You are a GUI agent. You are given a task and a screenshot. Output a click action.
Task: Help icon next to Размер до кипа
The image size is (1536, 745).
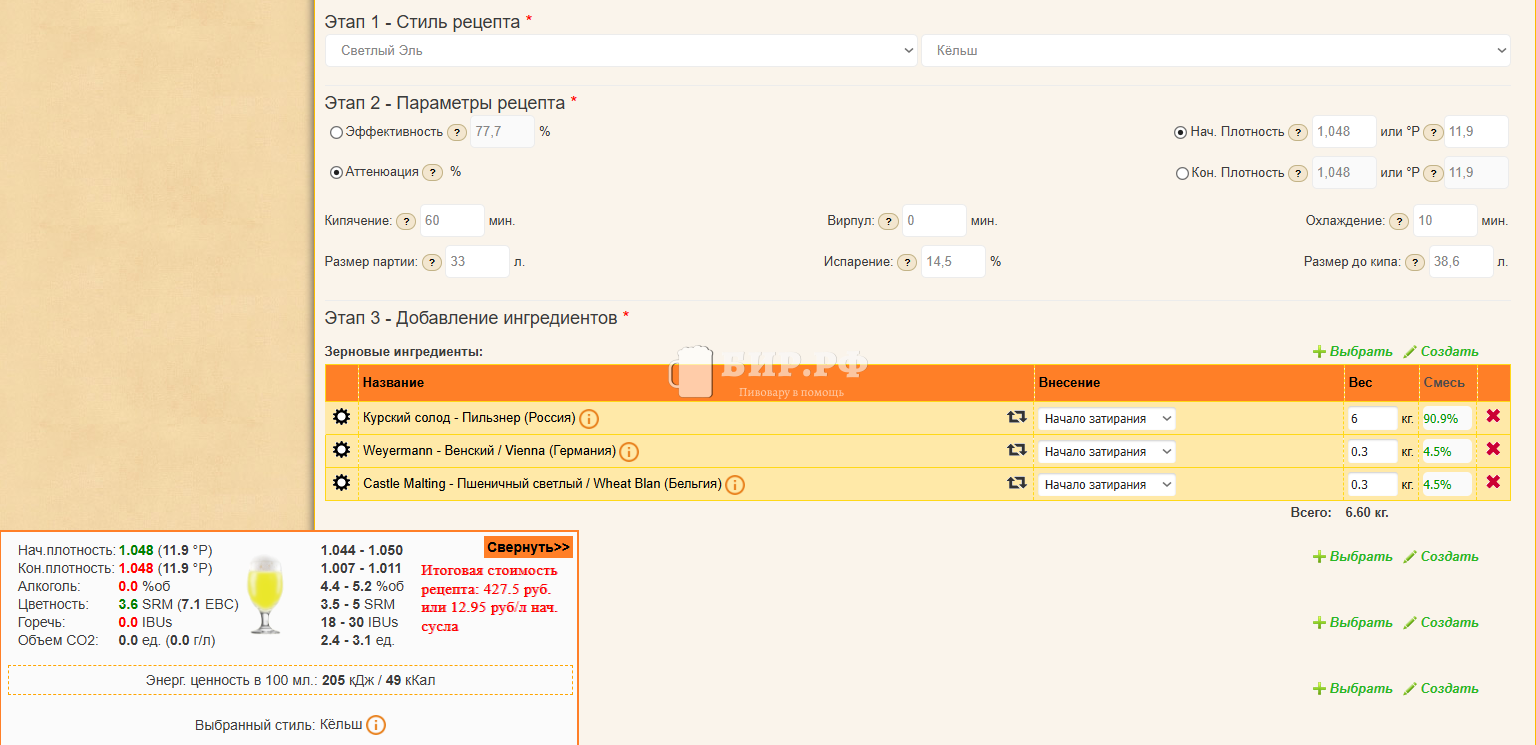point(1415,262)
